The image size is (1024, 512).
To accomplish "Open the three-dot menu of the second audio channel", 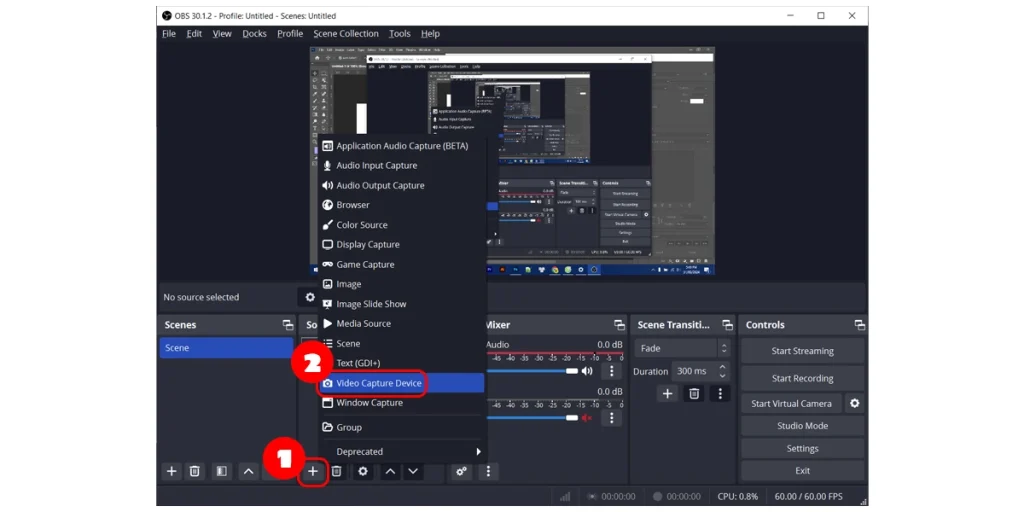I will click(611, 417).
